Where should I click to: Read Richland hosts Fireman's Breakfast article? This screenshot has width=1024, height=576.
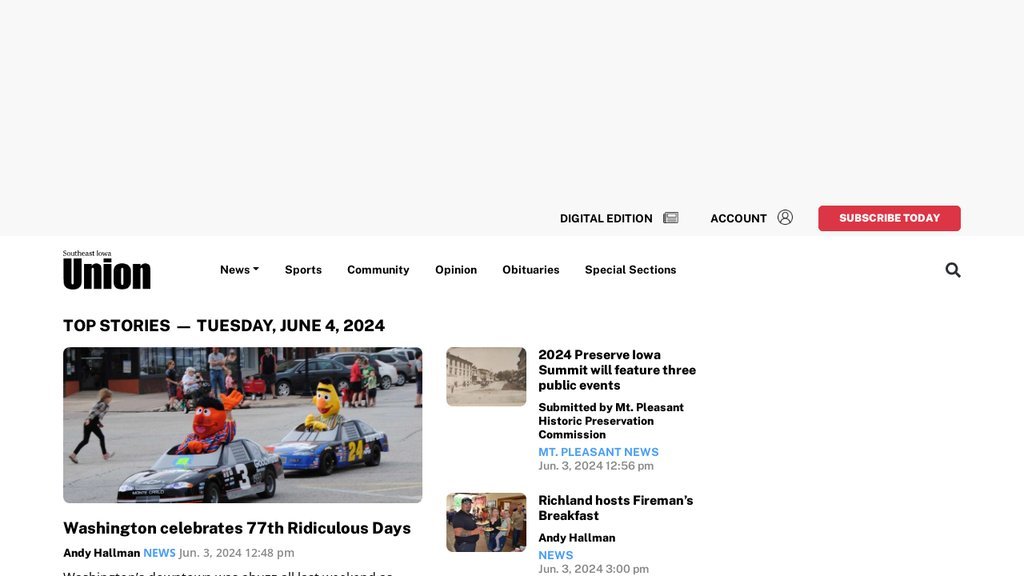click(x=616, y=508)
